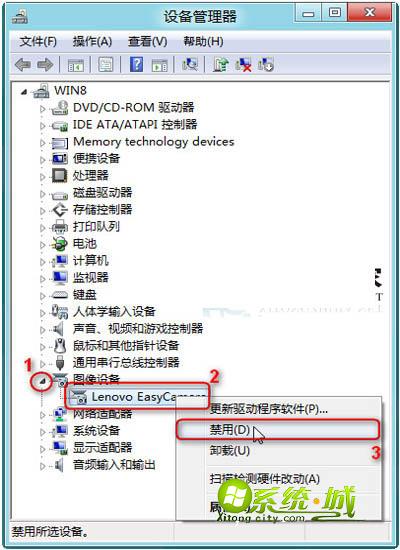
Task: Click the Properties toolbar icon
Action: coord(106,65)
